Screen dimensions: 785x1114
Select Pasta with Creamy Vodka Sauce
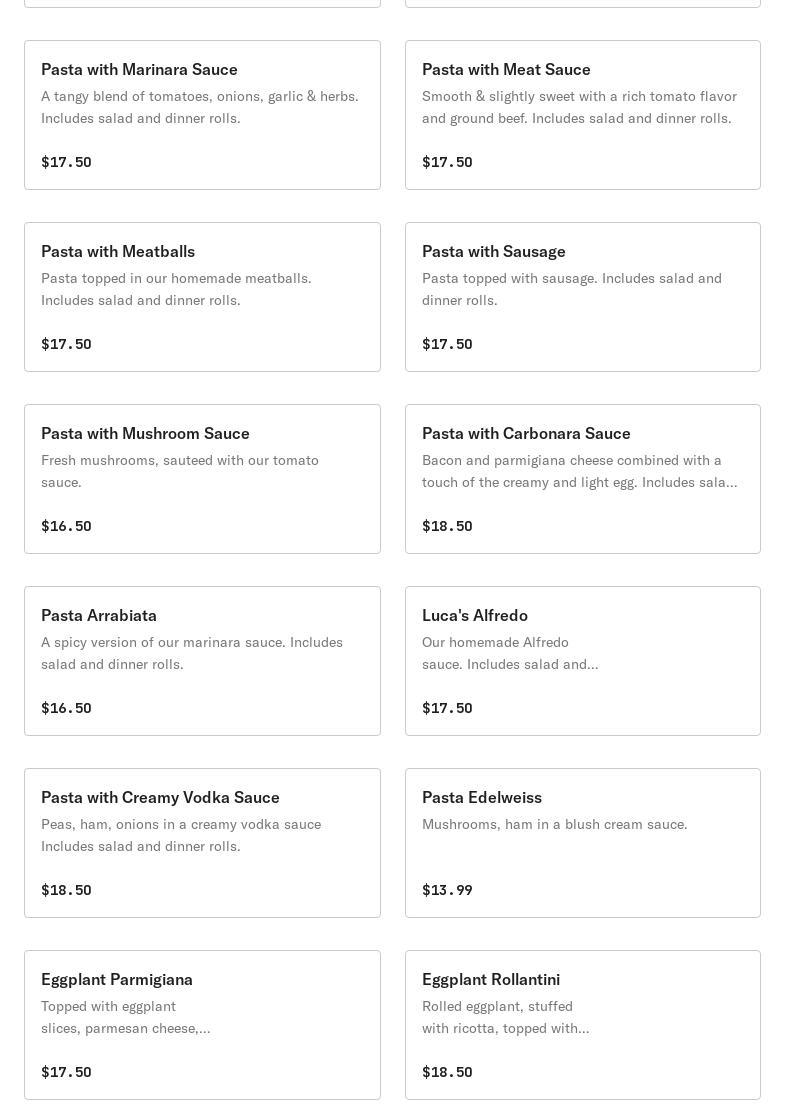coord(202,843)
